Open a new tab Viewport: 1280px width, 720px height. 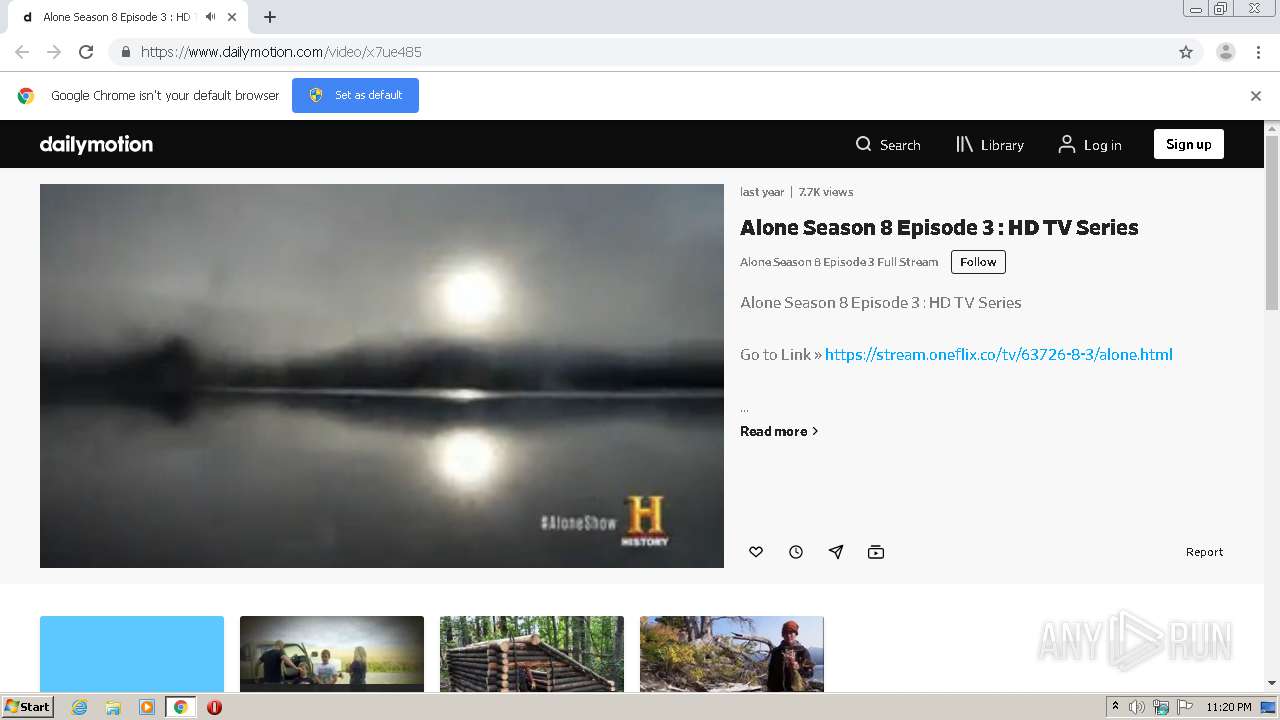[x=270, y=17]
